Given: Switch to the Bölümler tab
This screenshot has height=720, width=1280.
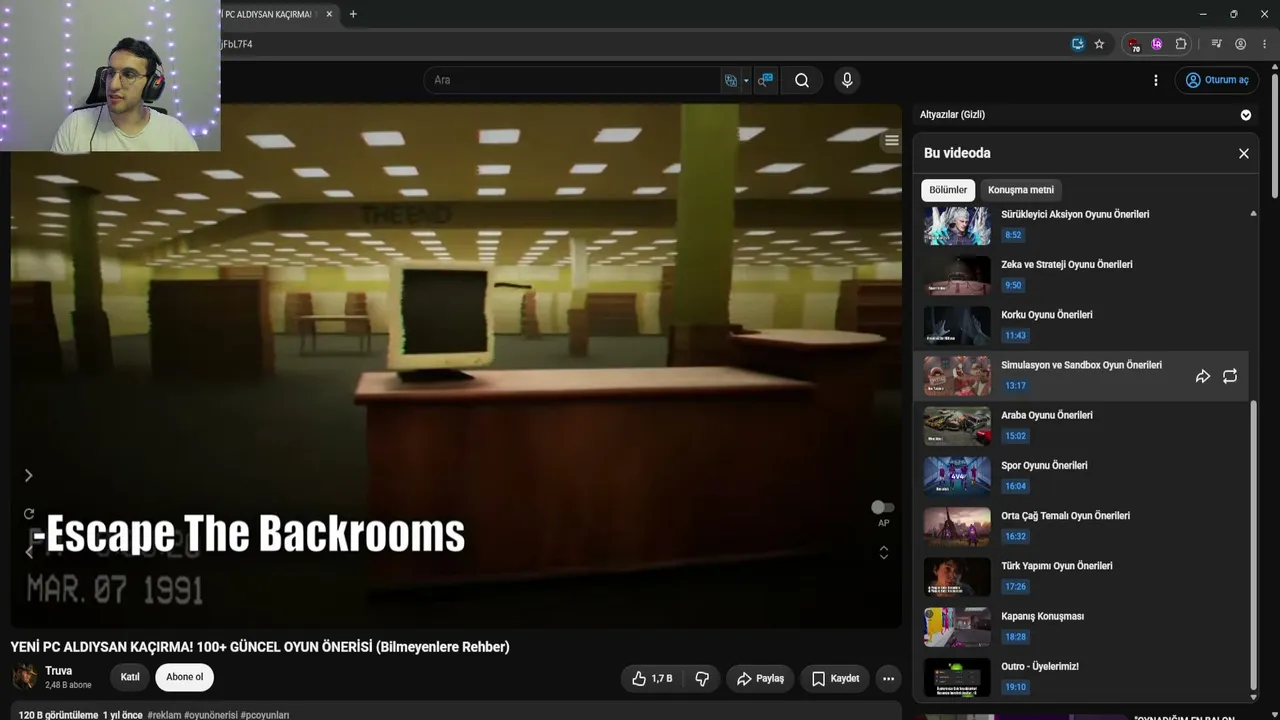Looking at the screenshot, I should (948, 190).
